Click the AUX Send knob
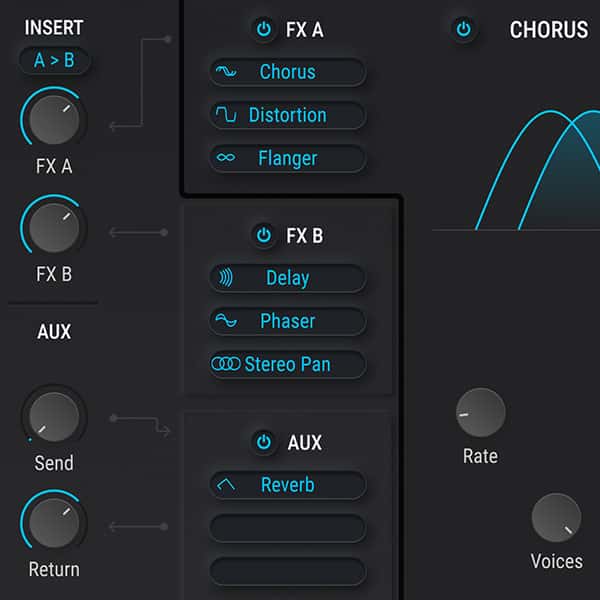The height and width of the screenshot is (600, 600). click(54, 417)
